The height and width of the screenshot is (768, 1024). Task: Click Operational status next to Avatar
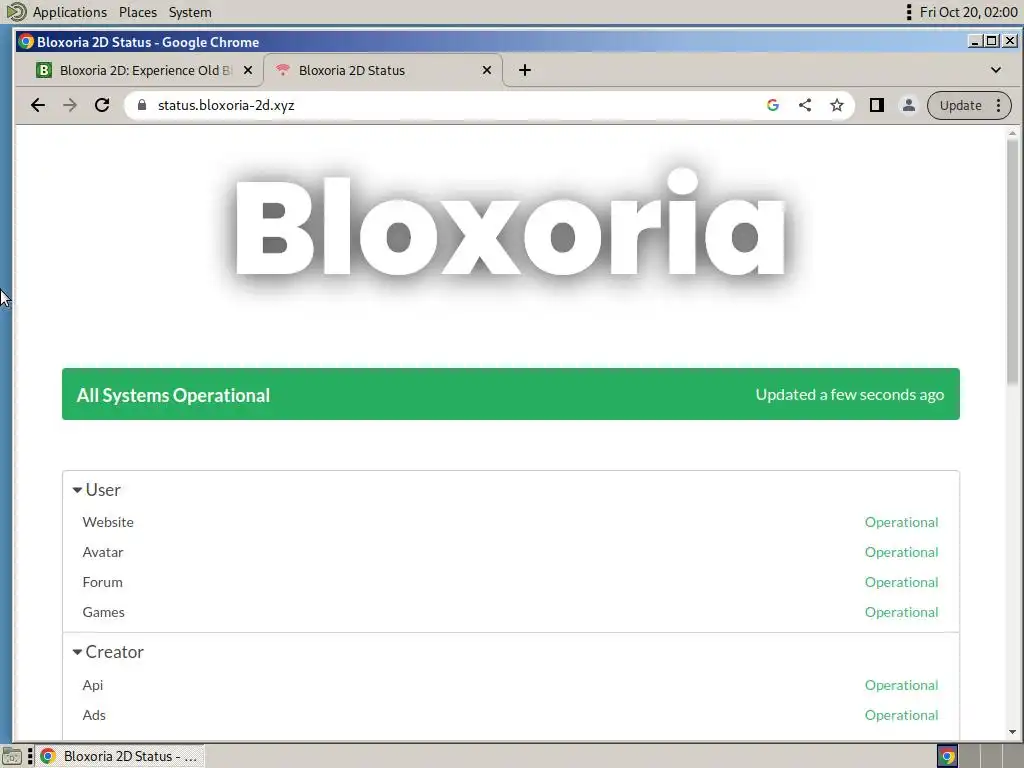[x=901, y=552]
